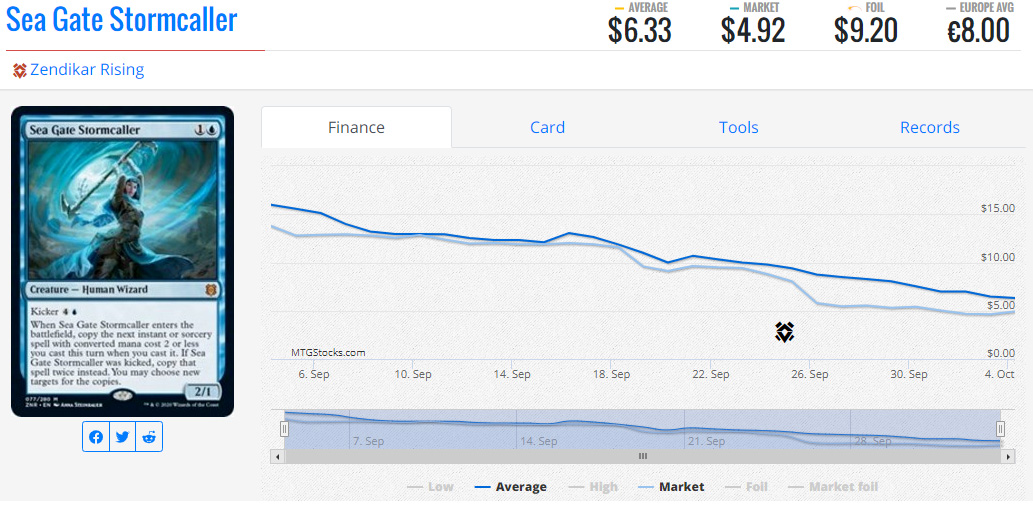Go to the Records tab
The width and height of the screenshot is (1033, 518).
click(x=929, y=127)
